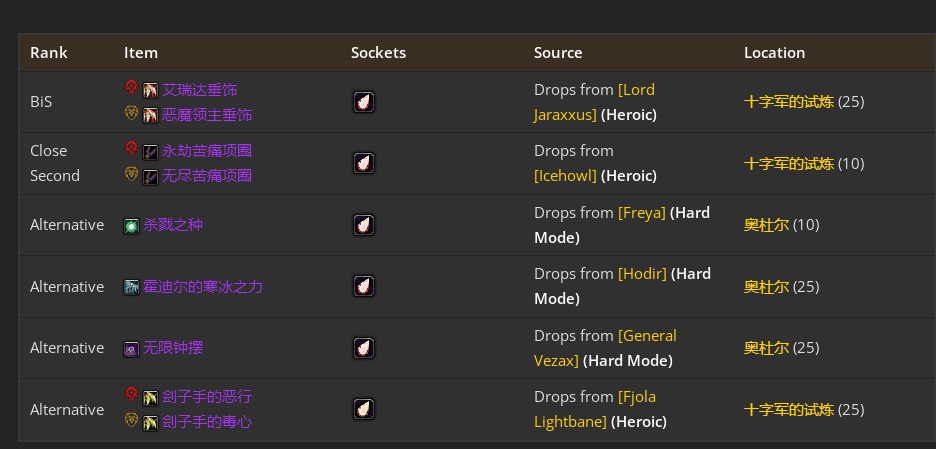This screenshot has width=936, height=449.
Task: Follow the [Lord Jaraxxus] source link
Action: point(595,102)
